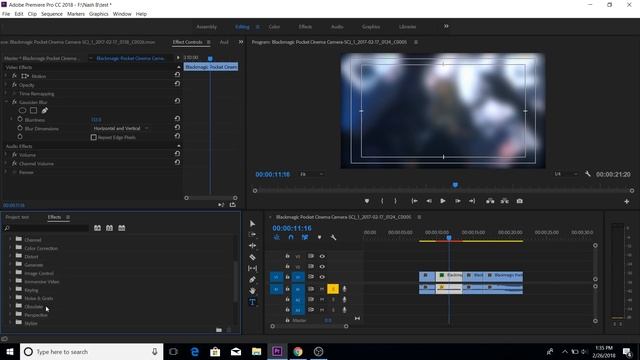Toggle V3 track output eye
640x360 pixels.
pyautogui.click(x=322, y=256)
